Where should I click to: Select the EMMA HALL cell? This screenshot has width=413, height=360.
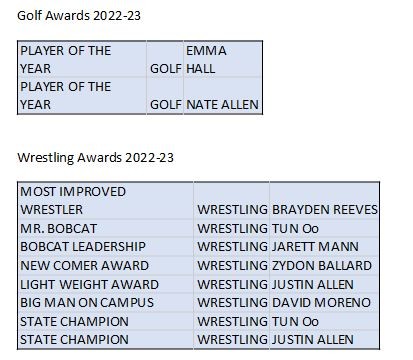(x=223, y=59)
